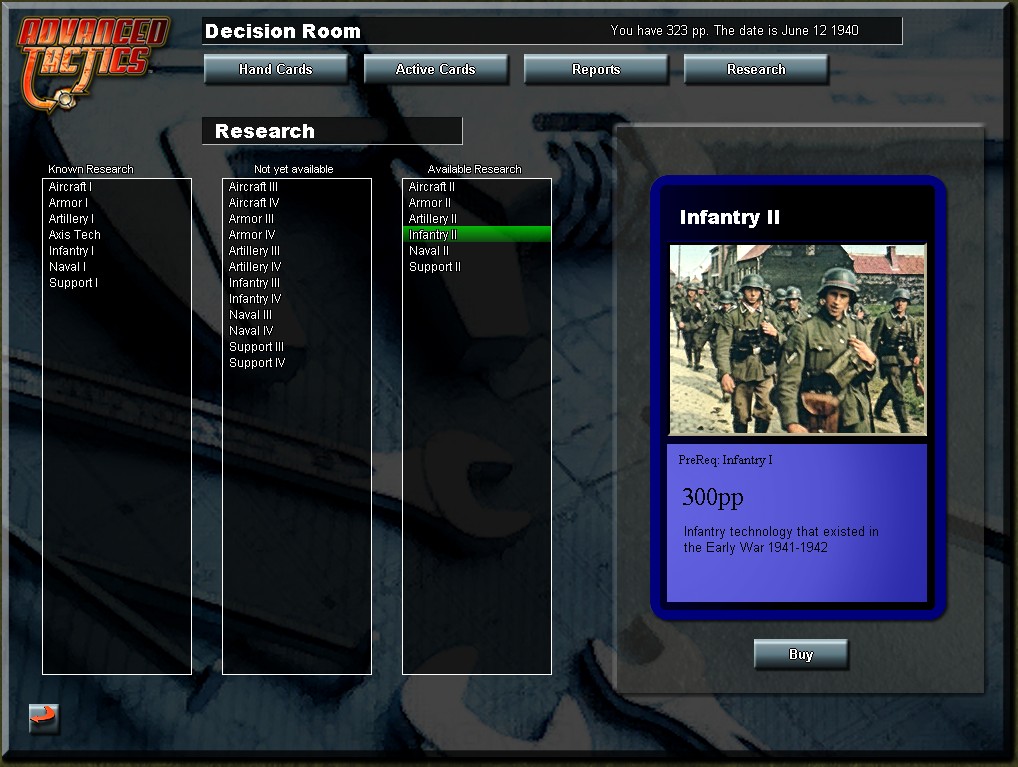Viewport: 1018px width, 767px height.
Task: Select Naval III in Not yet available
Action: (297, 315)
